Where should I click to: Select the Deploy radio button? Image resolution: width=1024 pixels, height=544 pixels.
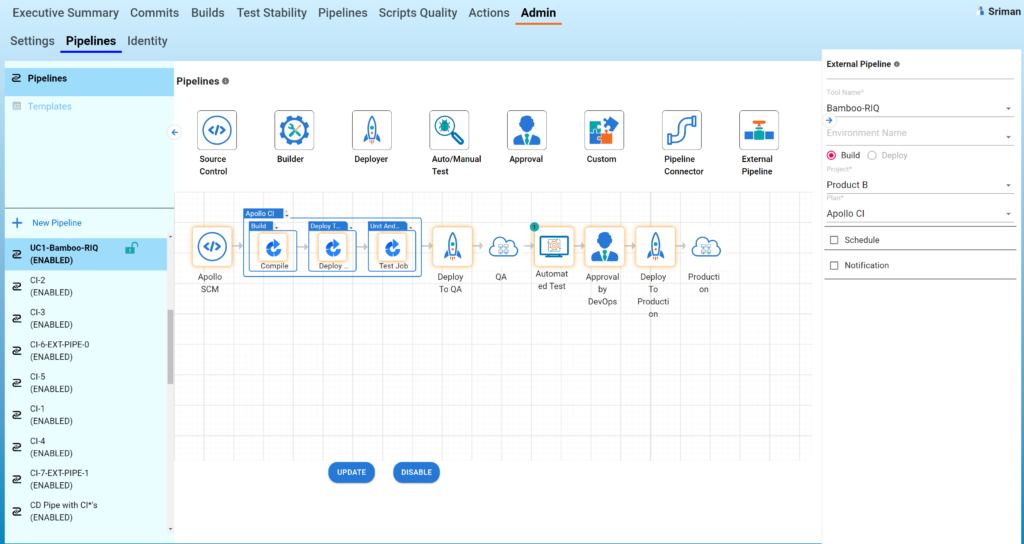[872, 155]
